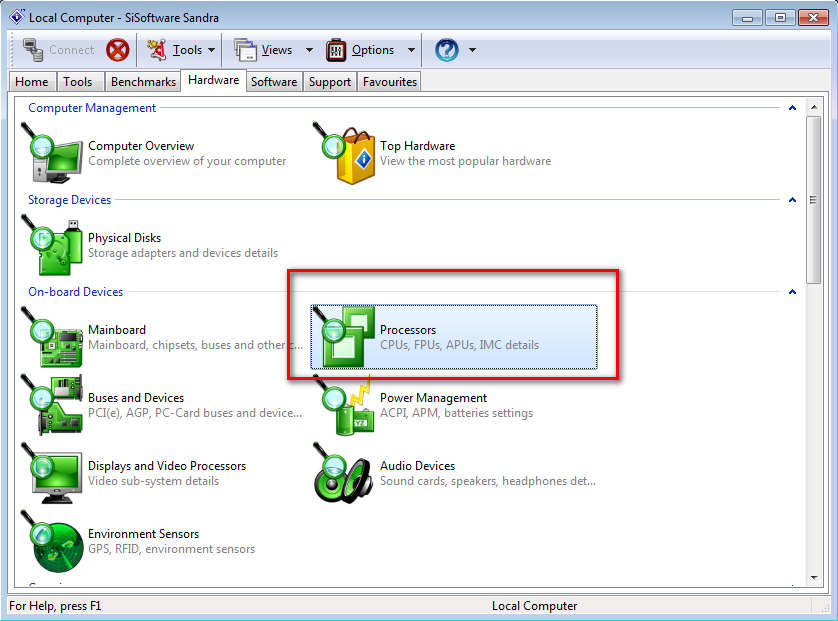Viewport: 838px width, 621px height.
Task: Click the blue Help question mark icon
Action: 447,50
